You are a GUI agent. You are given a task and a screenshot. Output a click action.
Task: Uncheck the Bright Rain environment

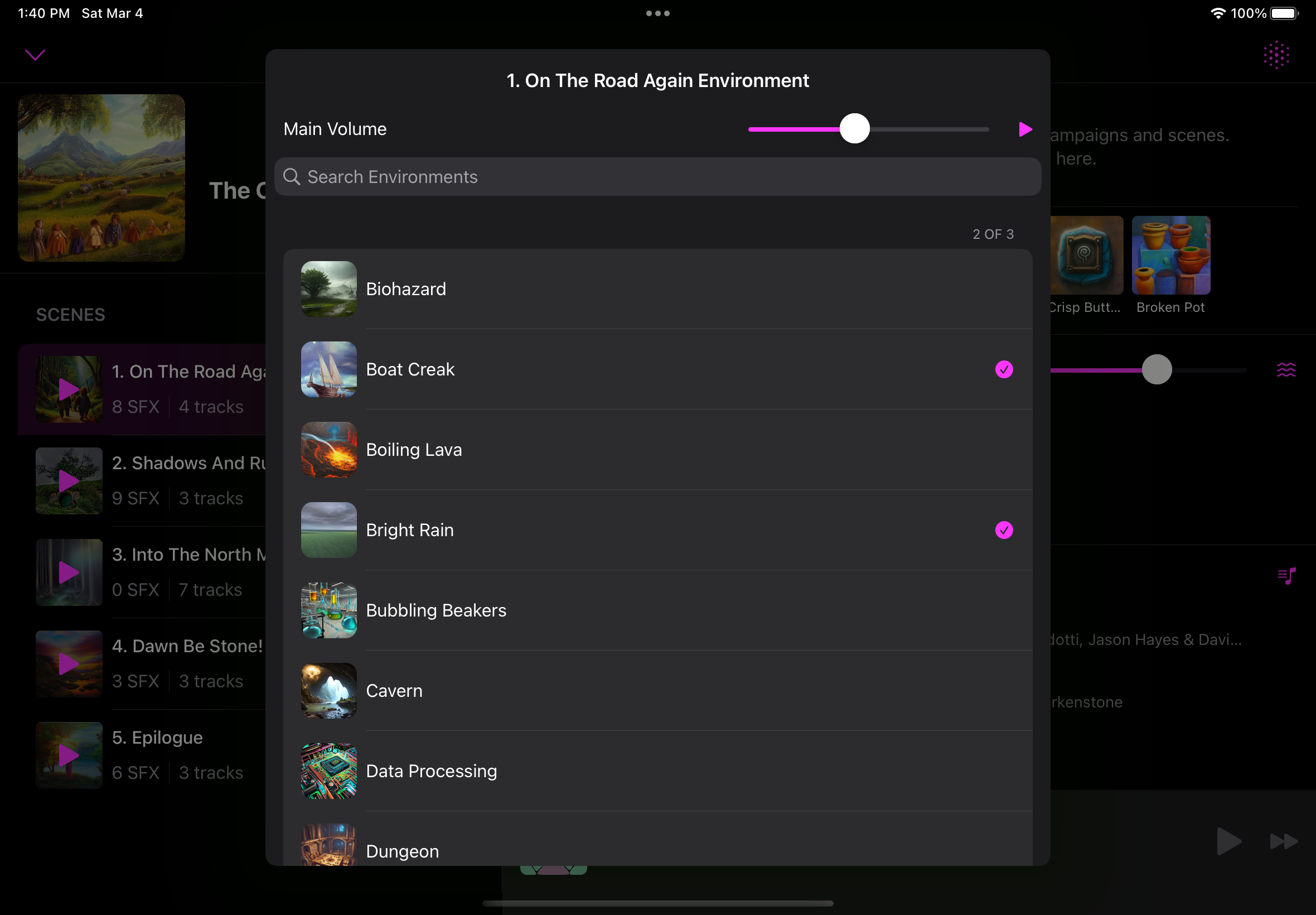[1004, 529]
